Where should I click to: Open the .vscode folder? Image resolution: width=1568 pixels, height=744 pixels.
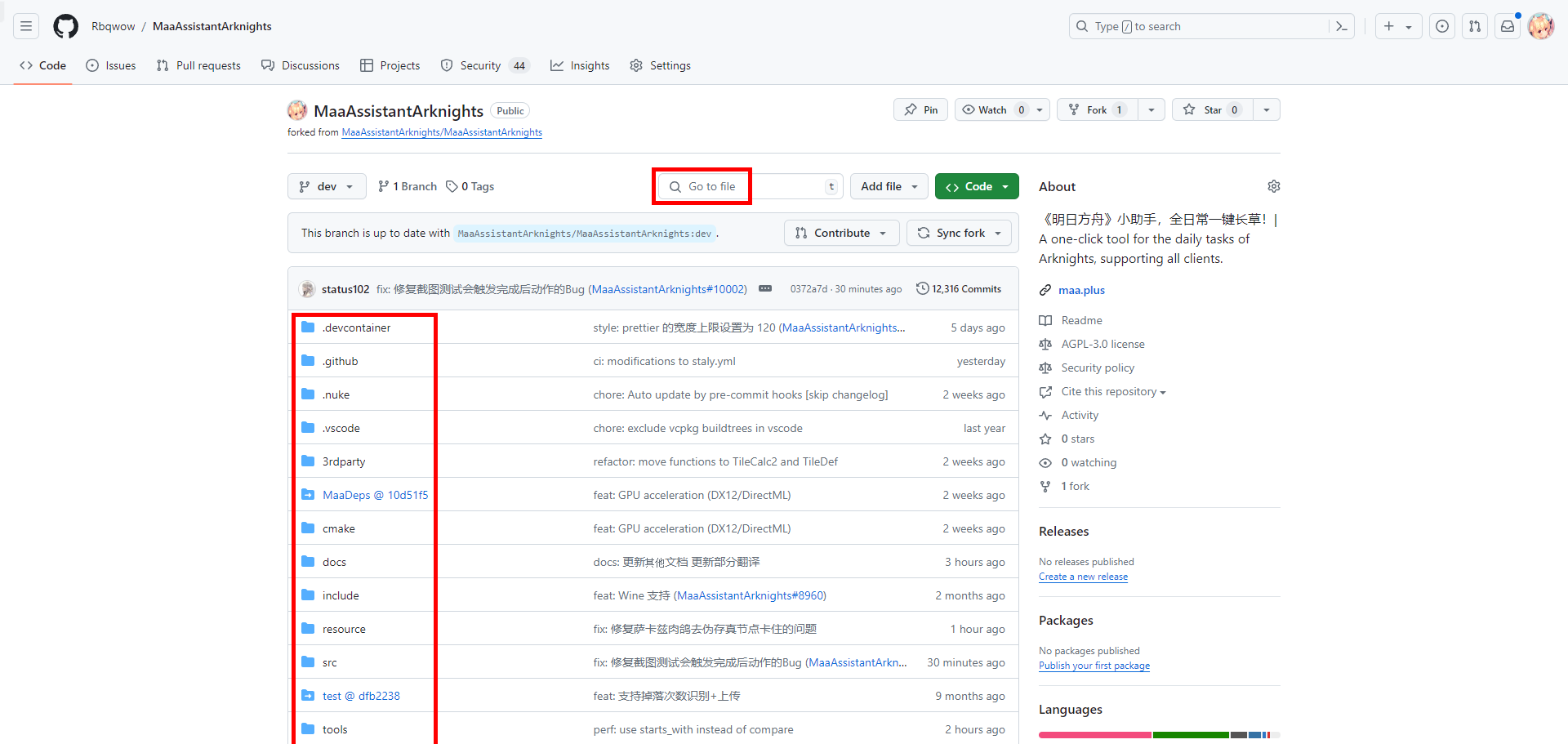[341, 428]
